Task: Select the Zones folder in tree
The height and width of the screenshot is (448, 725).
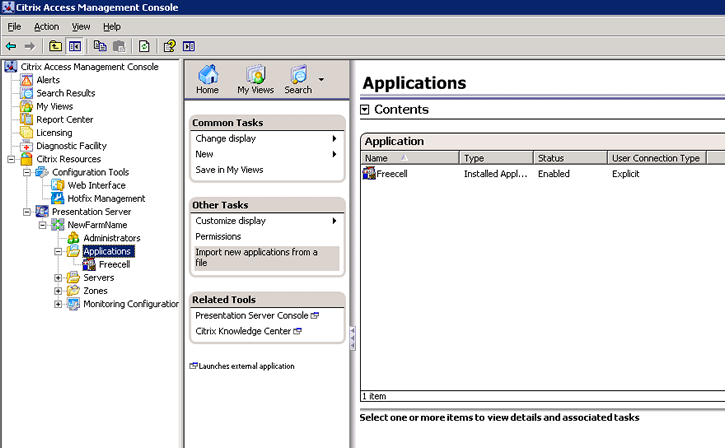Action: (95, 291)
